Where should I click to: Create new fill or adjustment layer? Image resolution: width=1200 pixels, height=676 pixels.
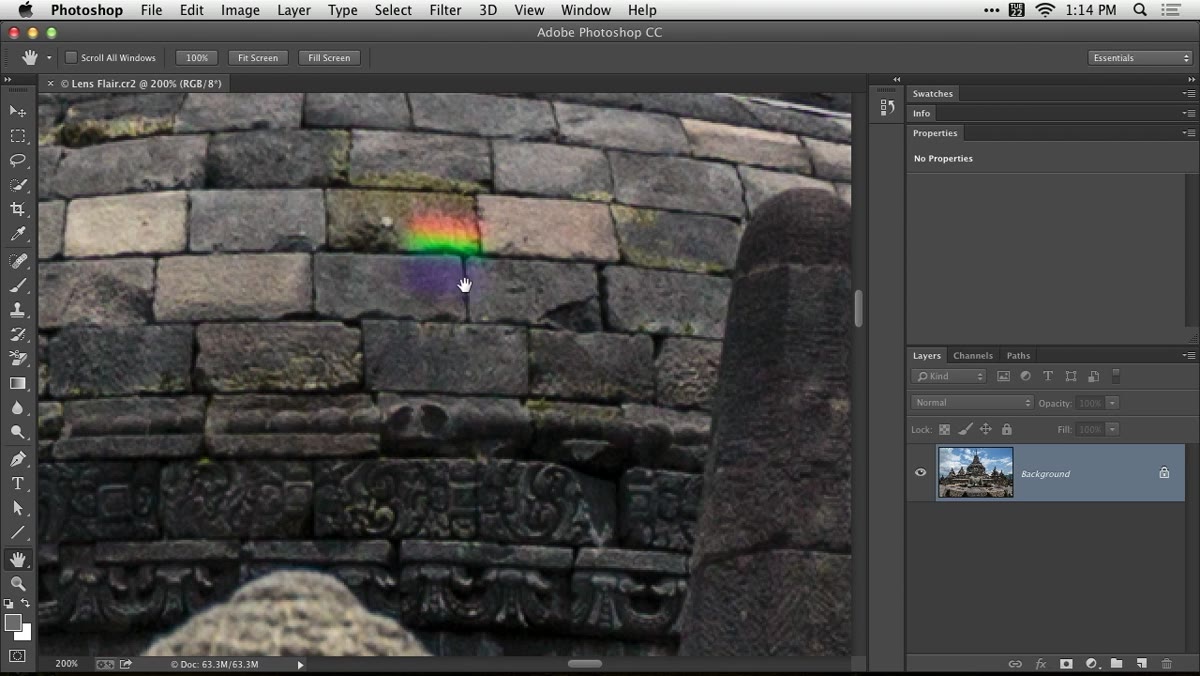(x=1091, y=664)
